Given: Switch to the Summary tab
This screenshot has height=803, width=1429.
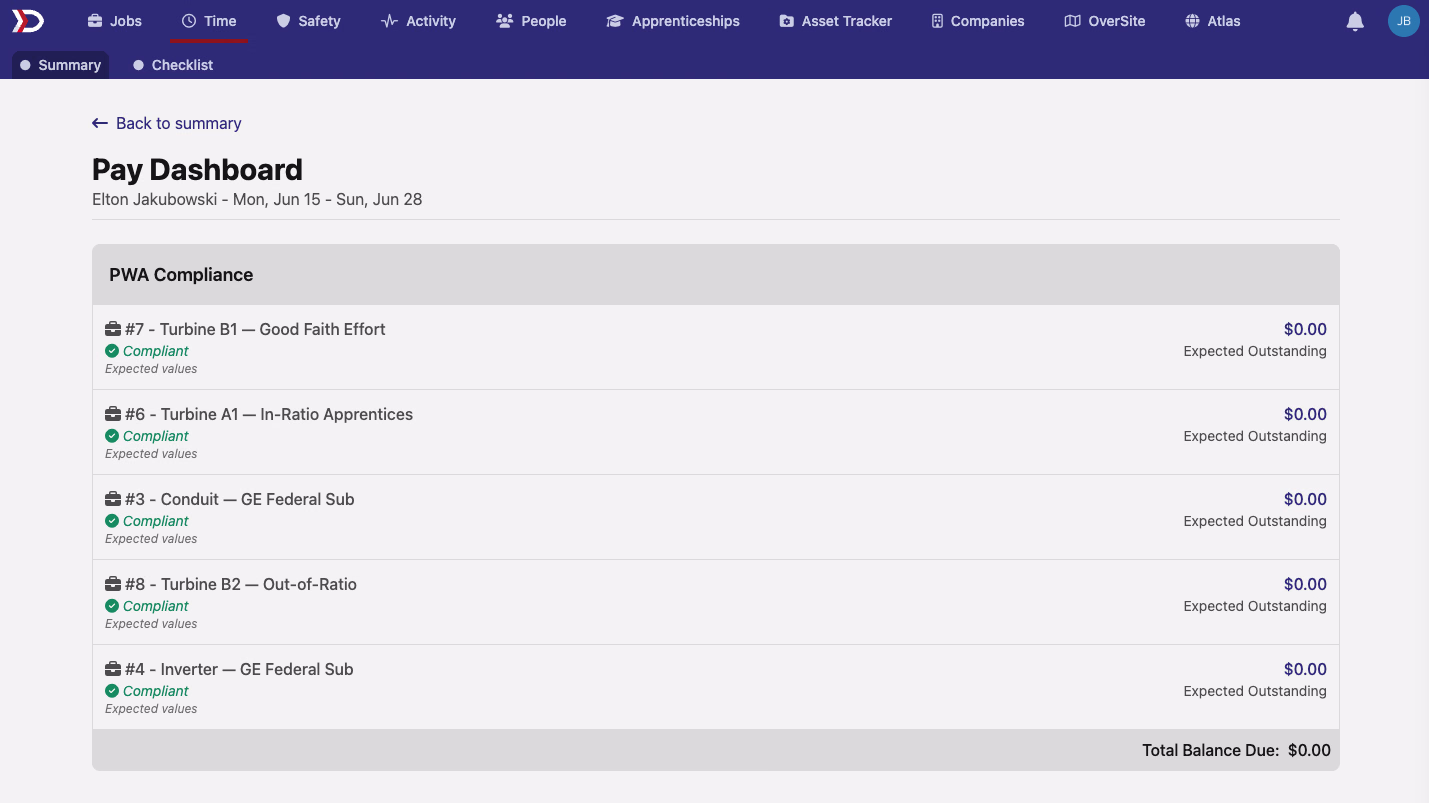Looking at the screenshot, I should 60,65.
